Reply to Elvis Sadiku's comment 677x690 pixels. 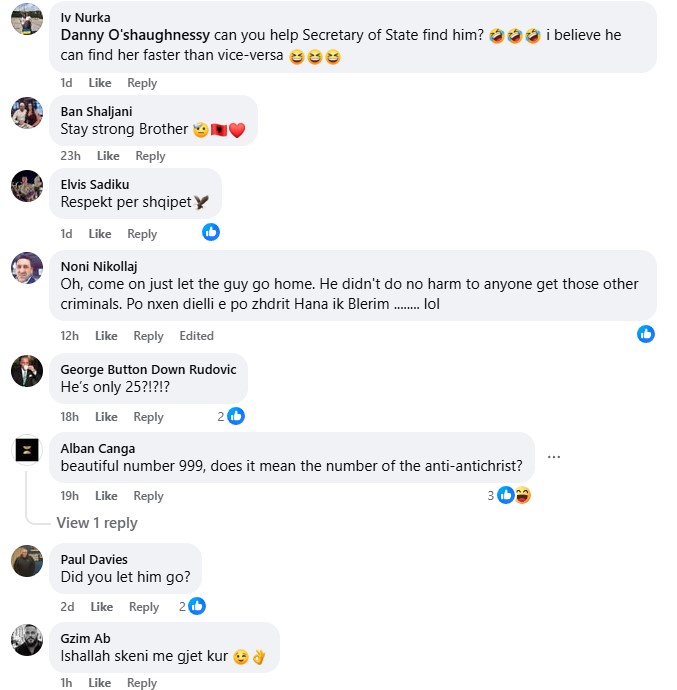tap(142, 234)
